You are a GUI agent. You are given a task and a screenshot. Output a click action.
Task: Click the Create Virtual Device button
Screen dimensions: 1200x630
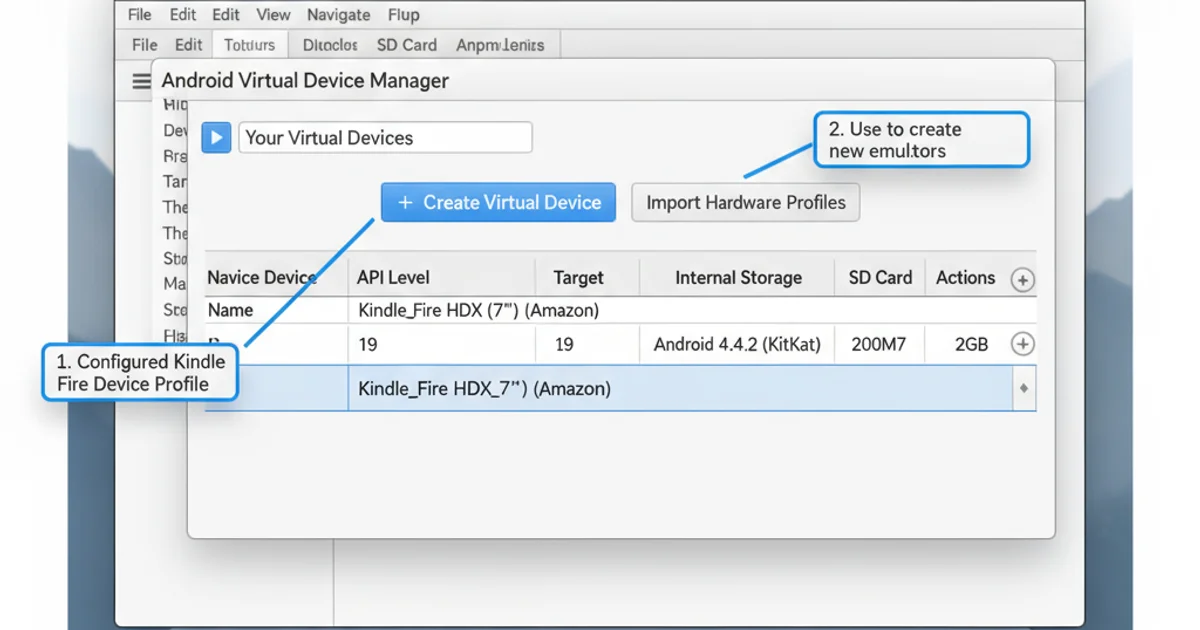(x=497, y=202)
